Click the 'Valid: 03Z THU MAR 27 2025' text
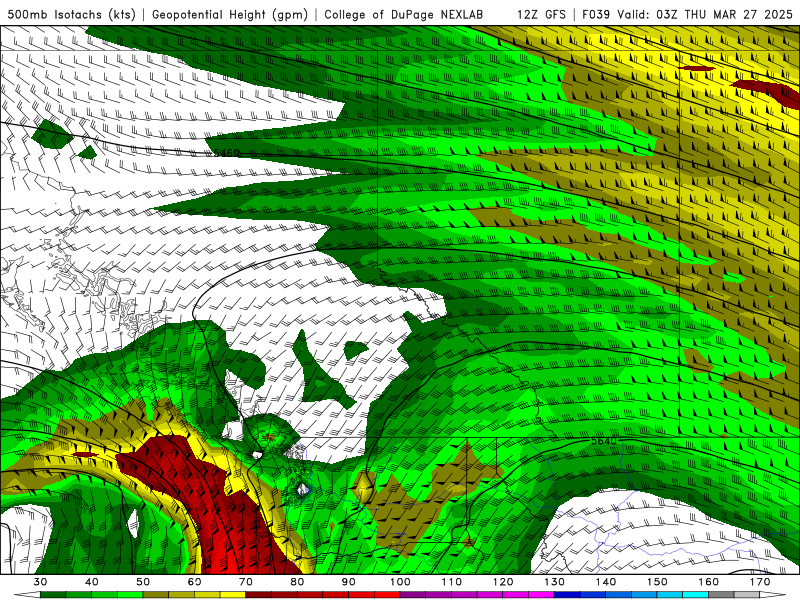The image size is (800, 600). [x=705, y=14]
